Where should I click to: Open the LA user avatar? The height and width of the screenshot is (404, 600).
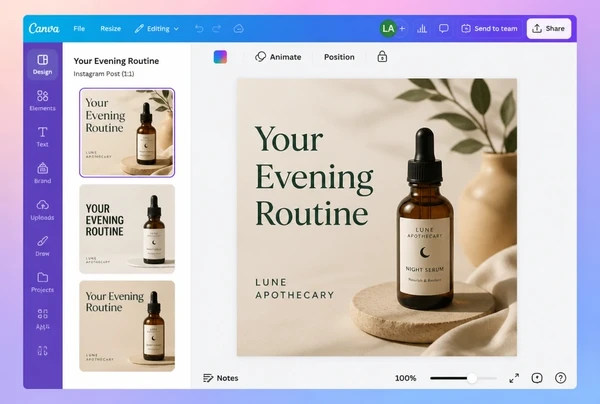[388, 29]
